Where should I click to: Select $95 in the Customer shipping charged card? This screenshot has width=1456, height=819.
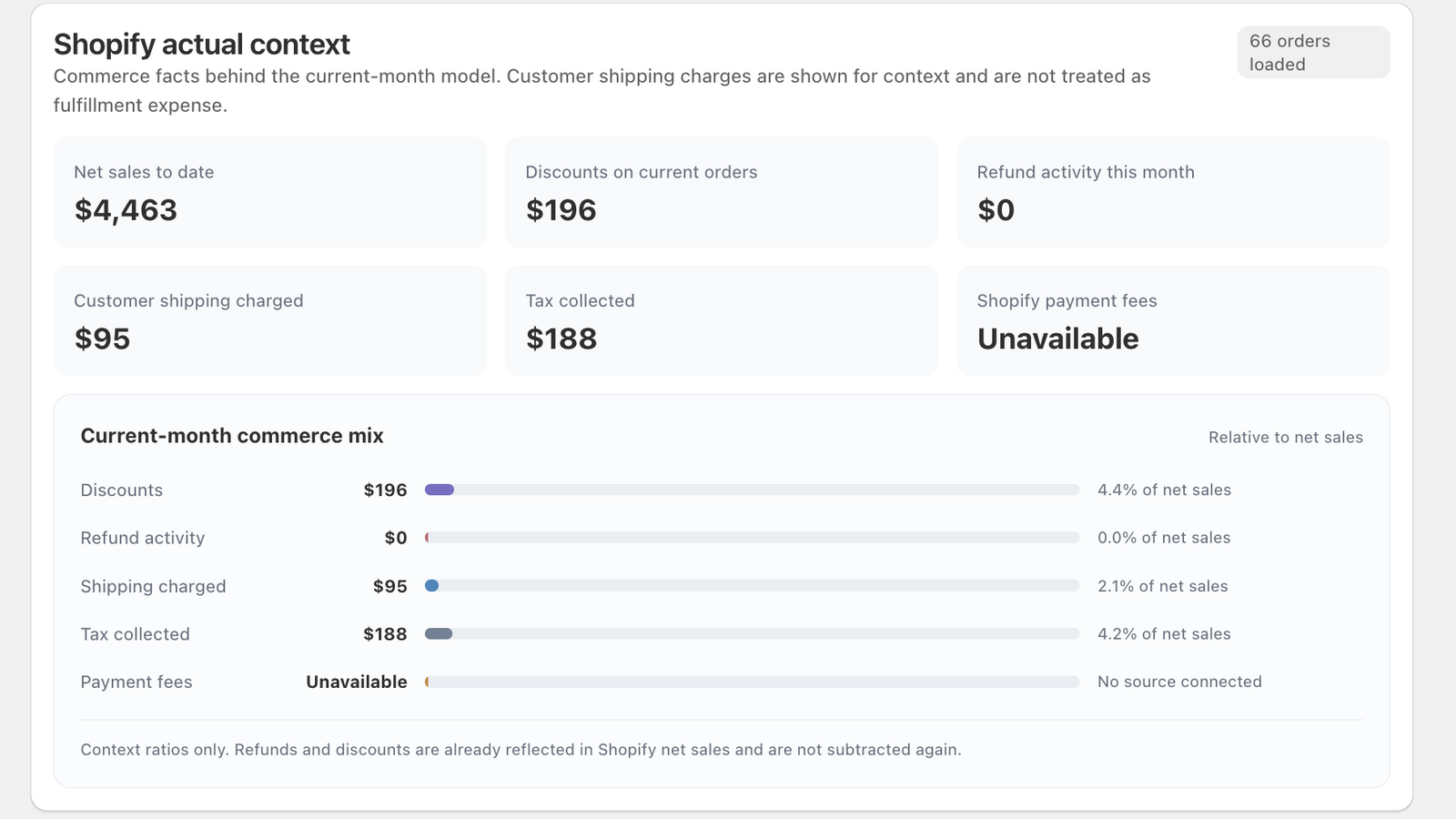click(102, 339)
